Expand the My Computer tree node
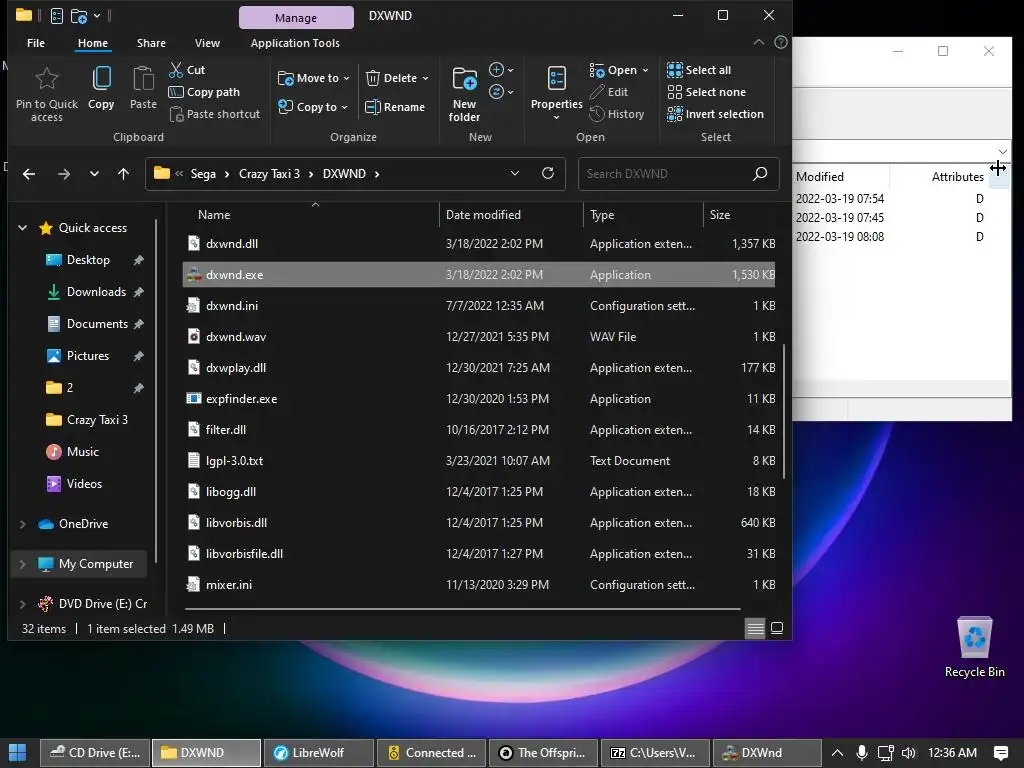1024x768 pixels. [22, 564]
